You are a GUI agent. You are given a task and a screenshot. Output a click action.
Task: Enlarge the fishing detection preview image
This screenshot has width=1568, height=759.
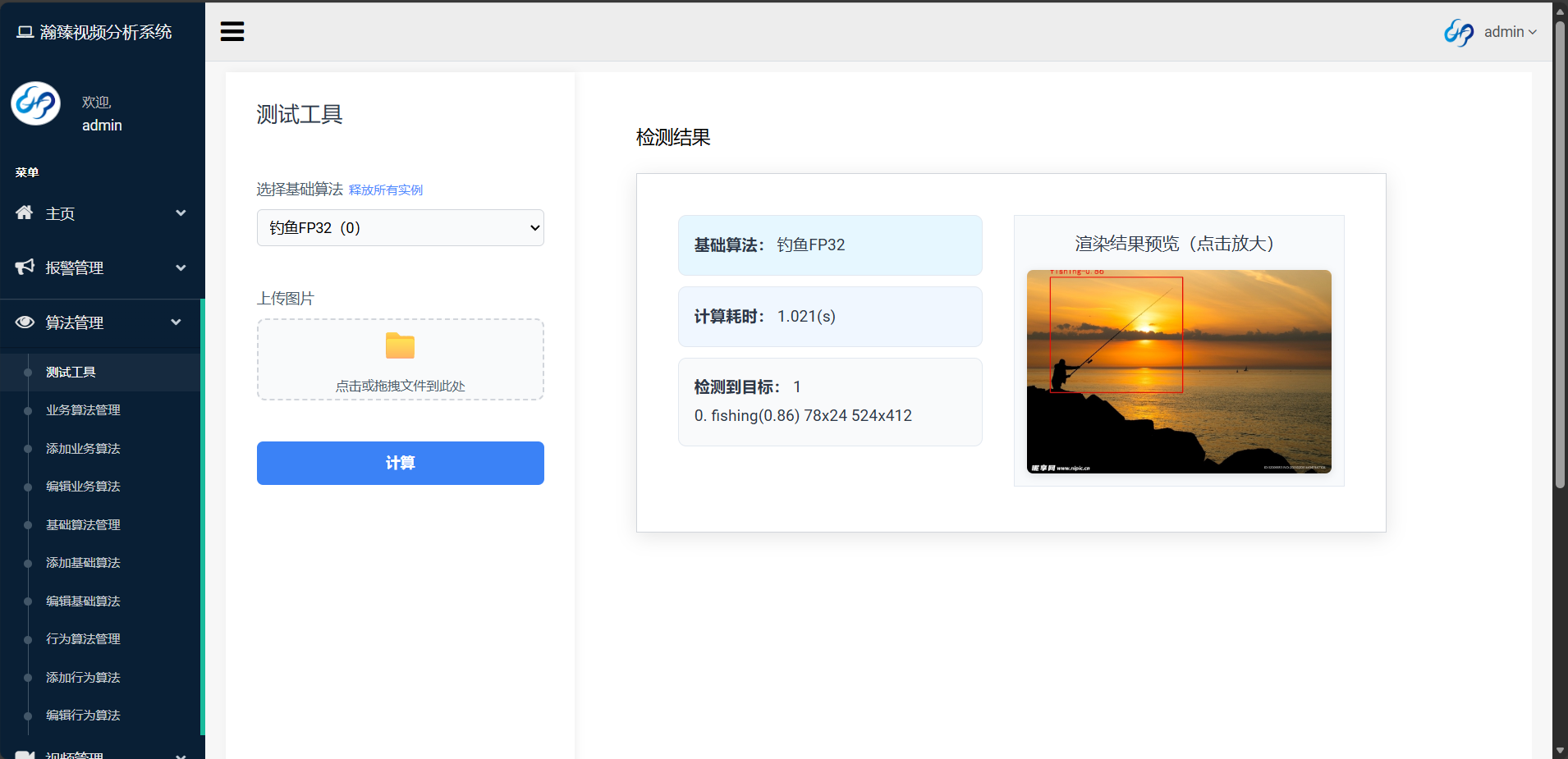[1178, 371]
